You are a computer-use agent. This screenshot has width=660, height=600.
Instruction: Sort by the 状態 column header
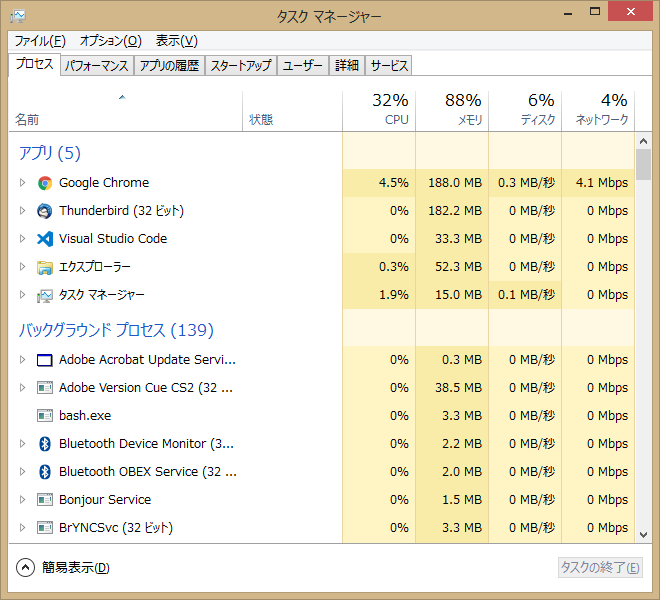[x=293, y=111]
